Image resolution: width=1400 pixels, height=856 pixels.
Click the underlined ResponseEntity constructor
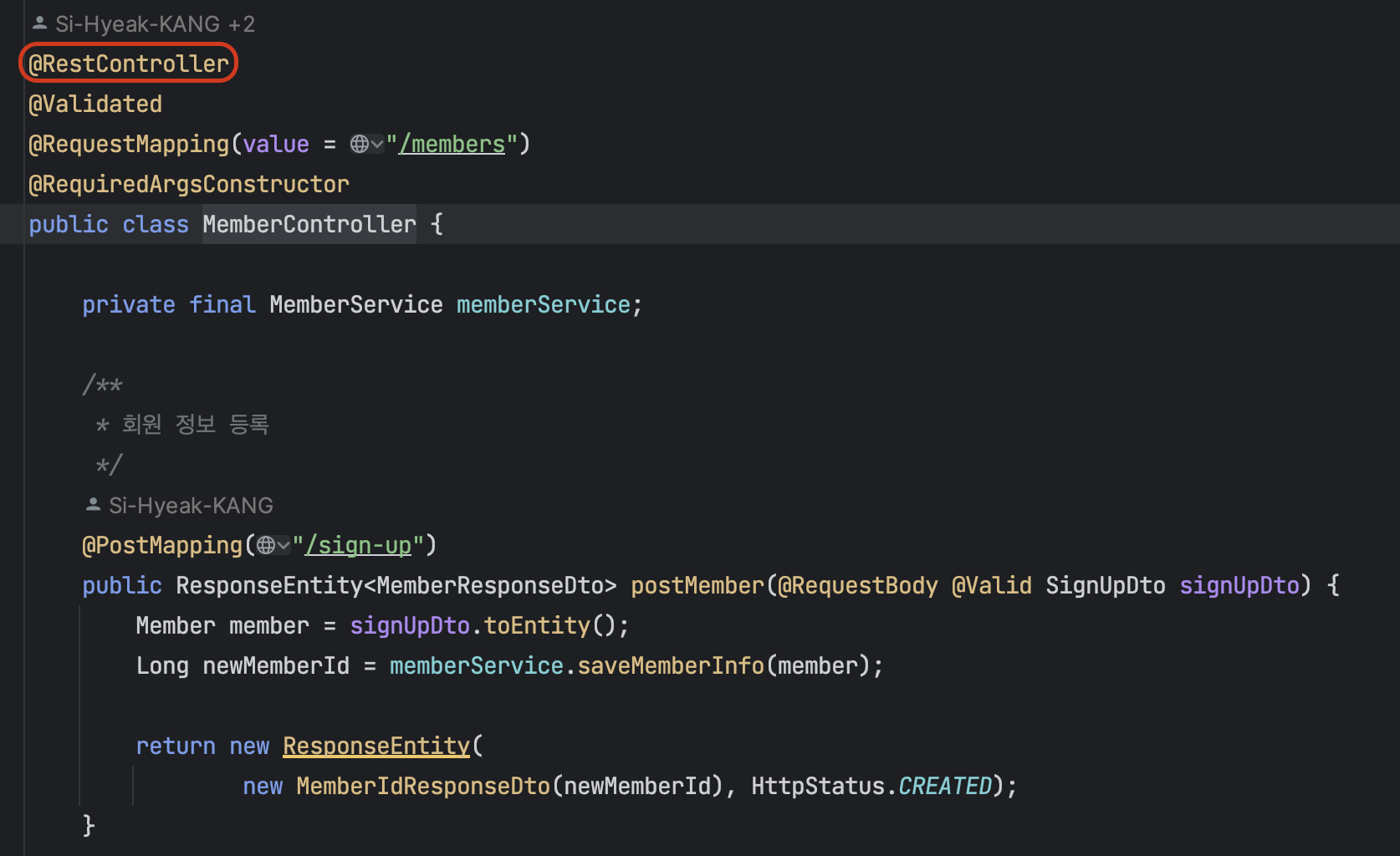[376, 746]
